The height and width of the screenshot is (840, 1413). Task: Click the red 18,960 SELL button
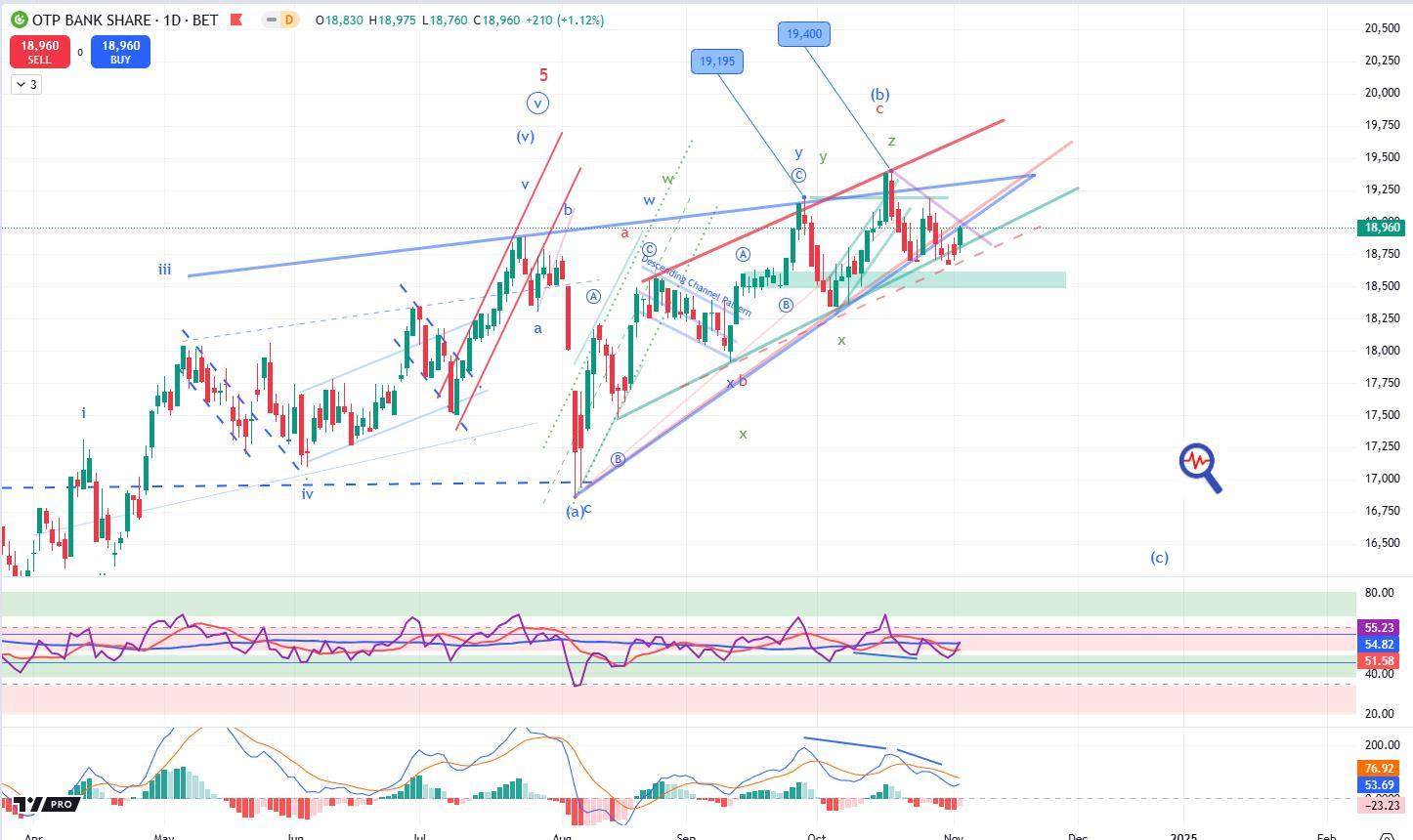tap(40, 52)
